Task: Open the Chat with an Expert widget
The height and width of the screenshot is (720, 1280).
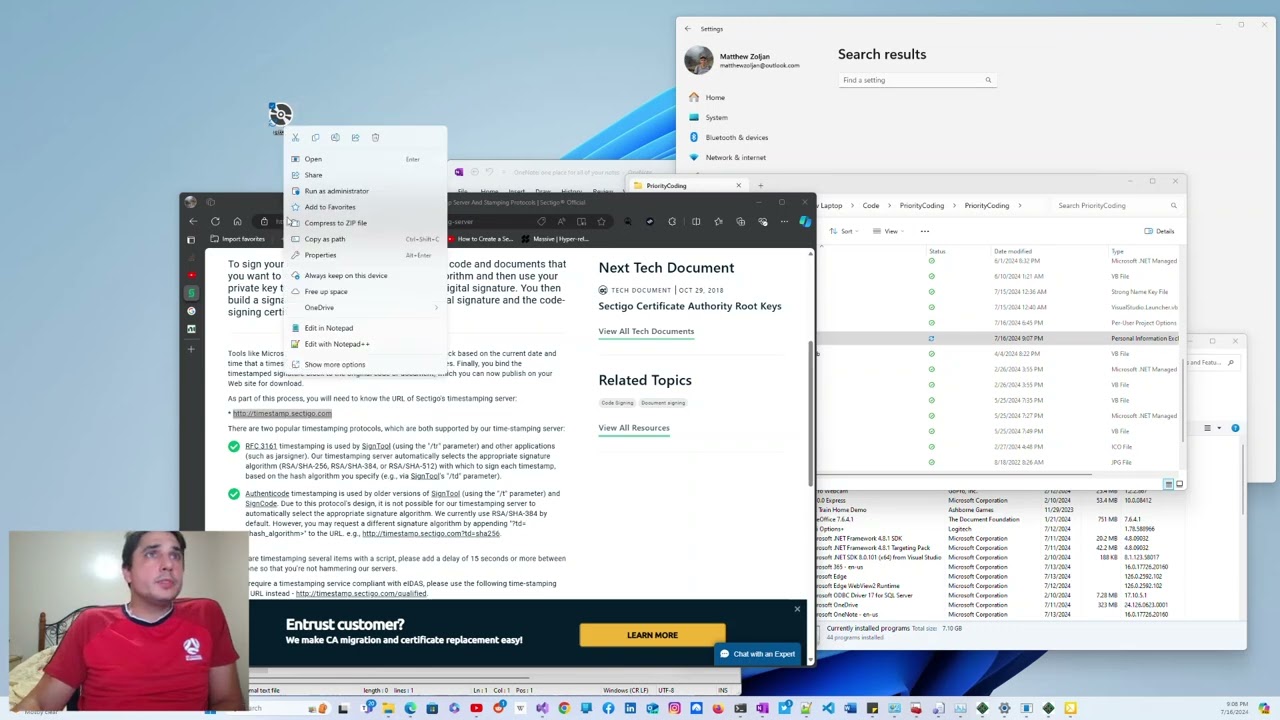Action: point(756,654)
